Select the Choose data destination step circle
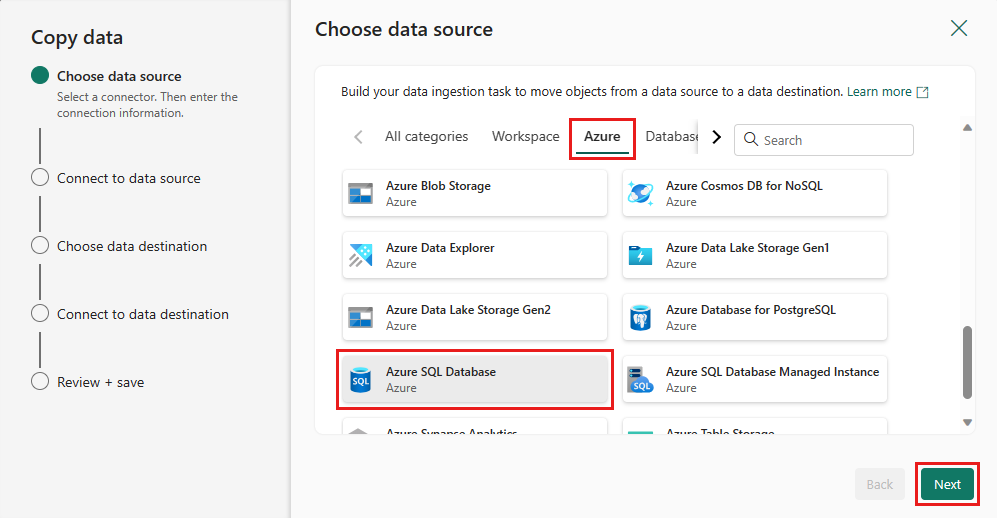Screen dimensions: 997x518 pos(40,246)
